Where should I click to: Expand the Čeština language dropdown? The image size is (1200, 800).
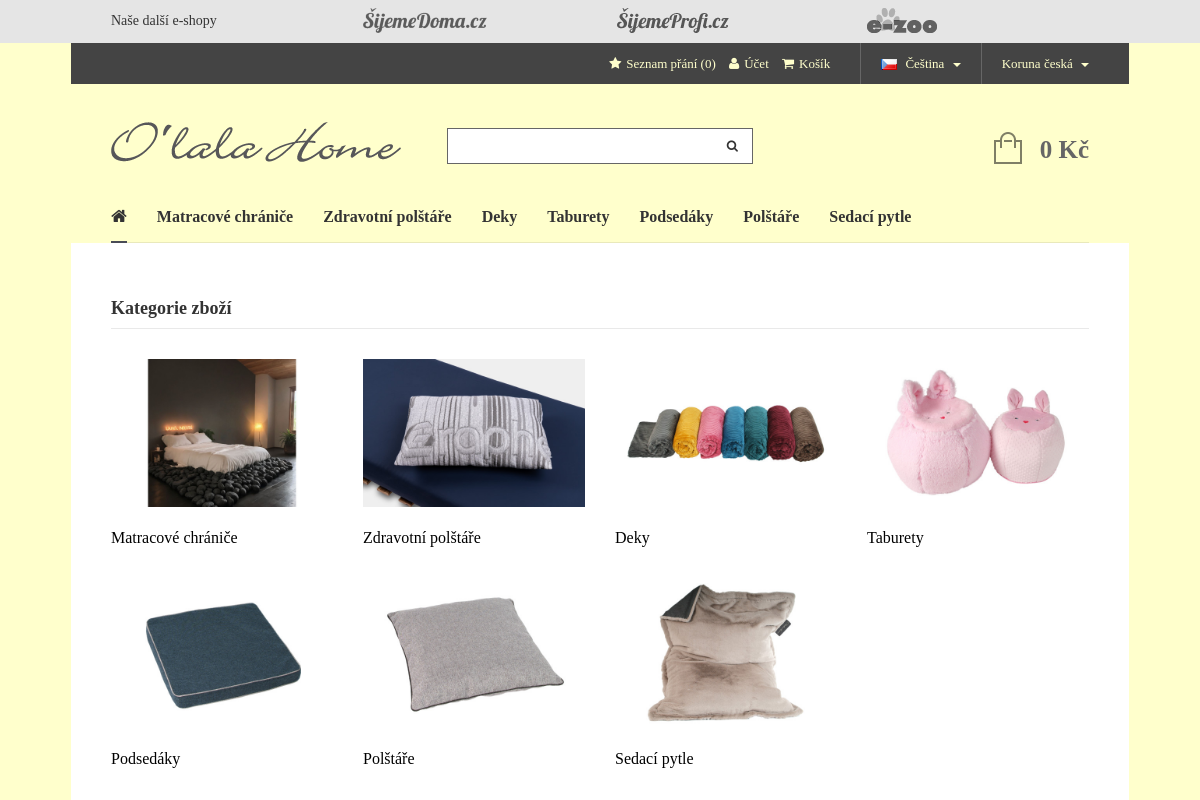[x=921, y=63]
